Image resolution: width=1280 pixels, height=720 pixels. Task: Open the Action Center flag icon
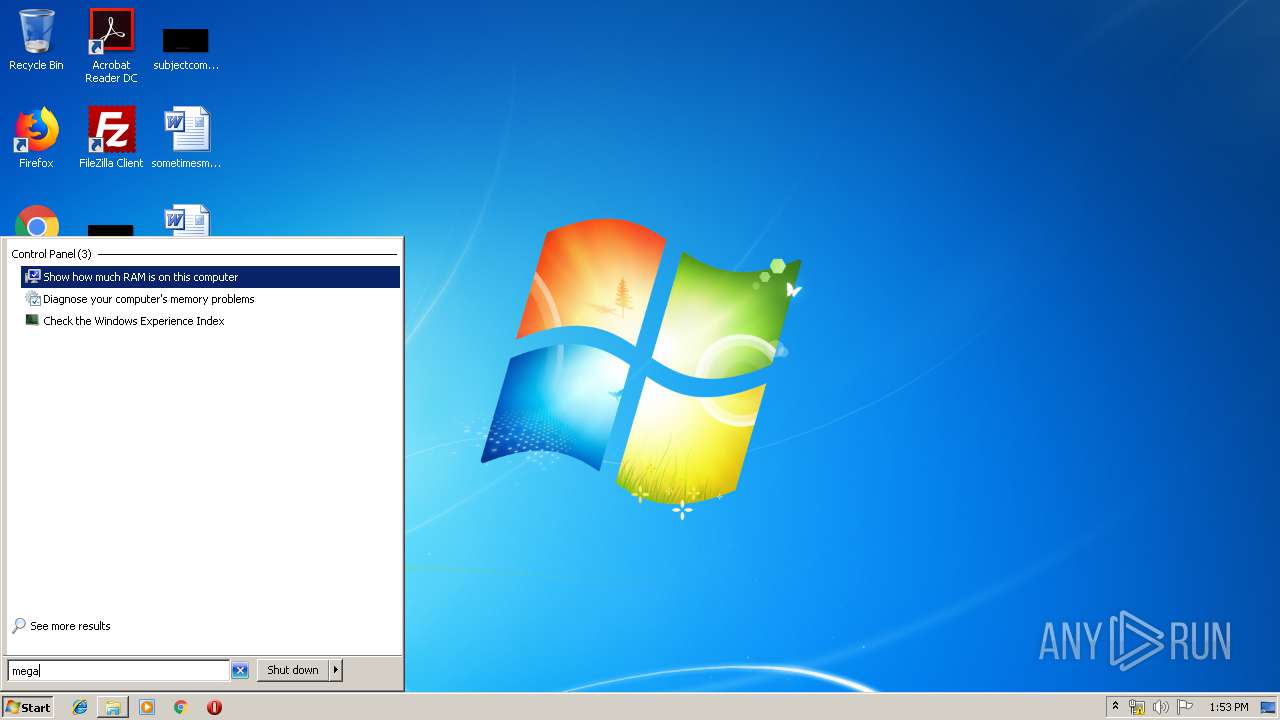(x=1185, y=707)
